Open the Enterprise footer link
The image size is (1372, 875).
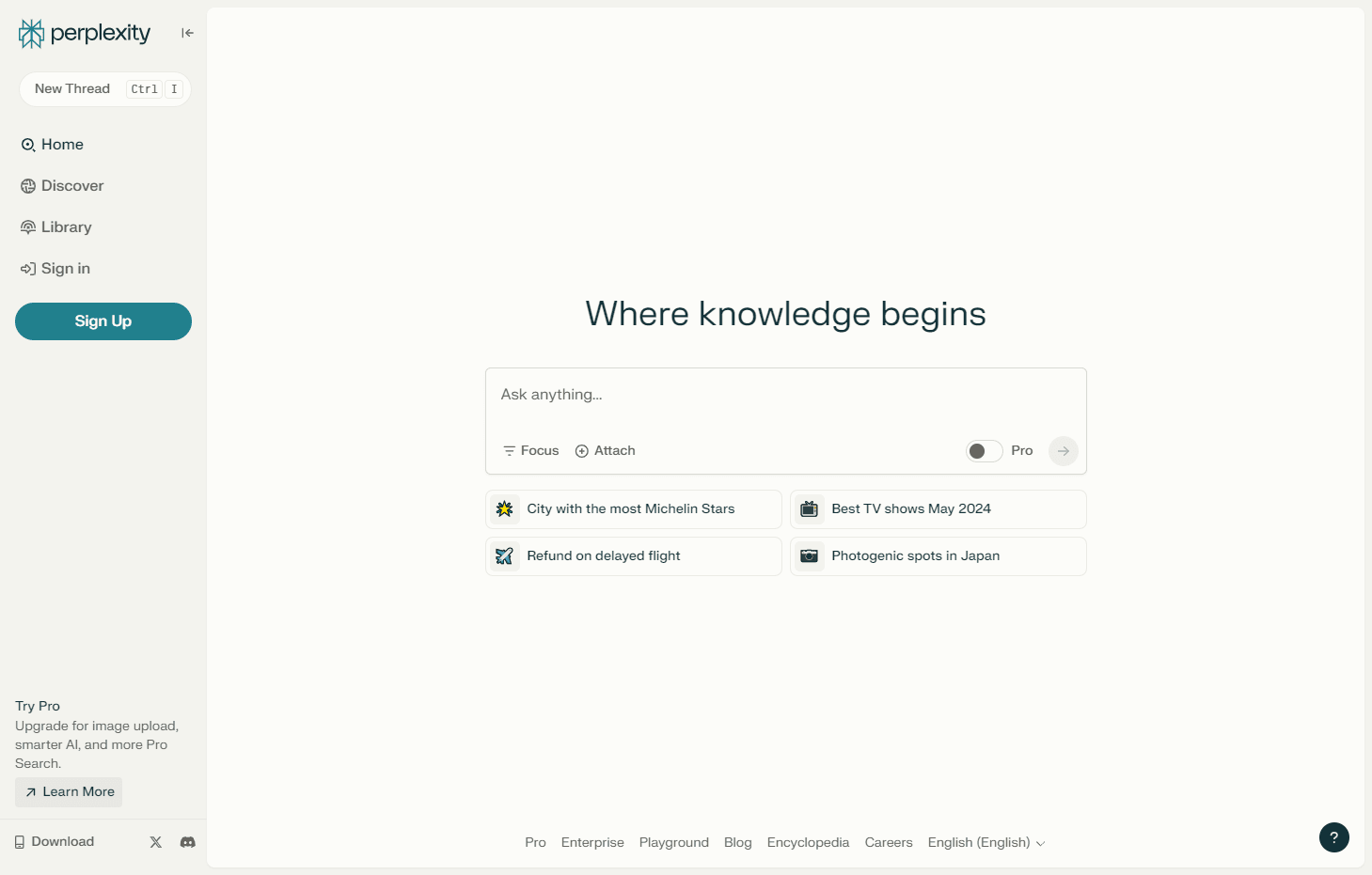tap(592, 843)
